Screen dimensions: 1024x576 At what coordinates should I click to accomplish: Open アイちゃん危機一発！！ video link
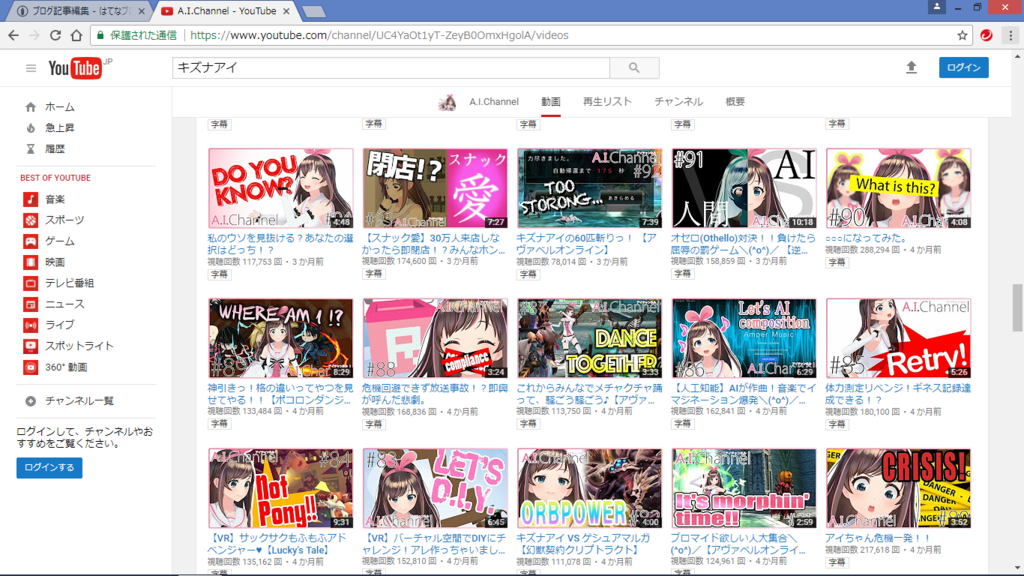coord(878,538)
